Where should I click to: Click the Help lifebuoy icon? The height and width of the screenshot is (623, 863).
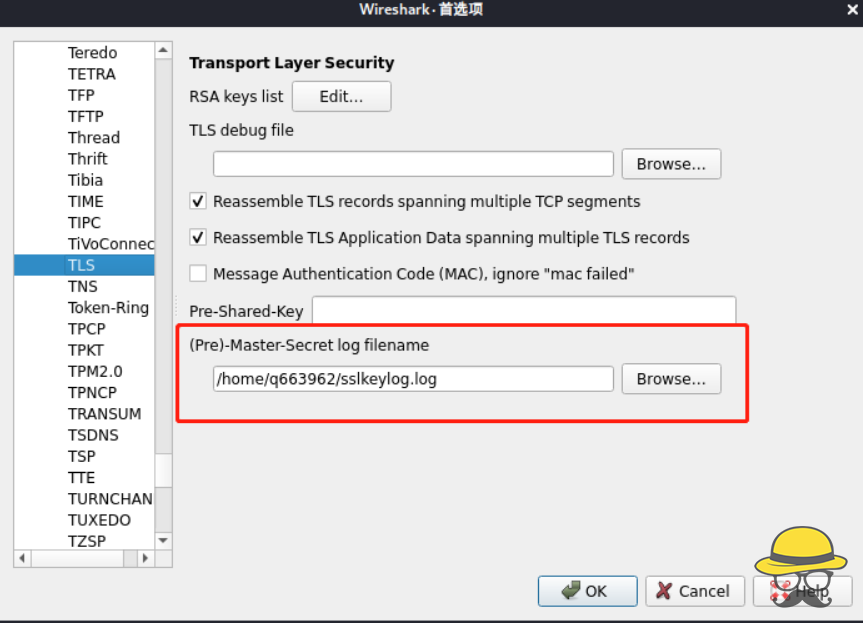click(x=779, y=591)
